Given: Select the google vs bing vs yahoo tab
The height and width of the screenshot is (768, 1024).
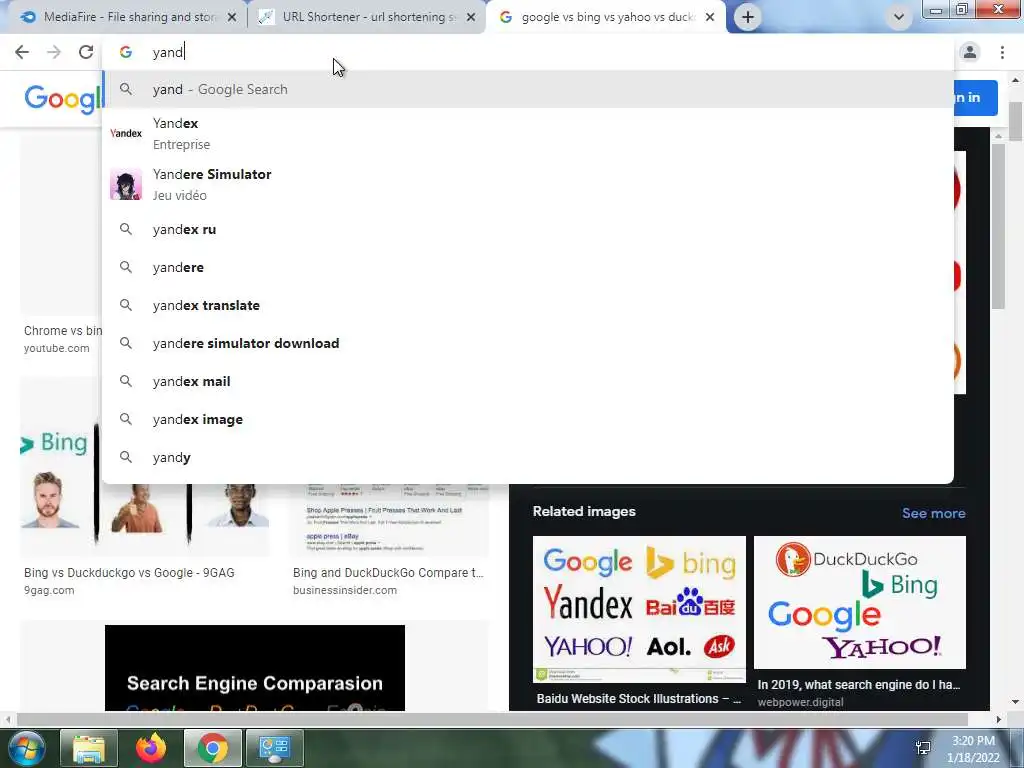Looking at the screenshot, I should [604, 17].
